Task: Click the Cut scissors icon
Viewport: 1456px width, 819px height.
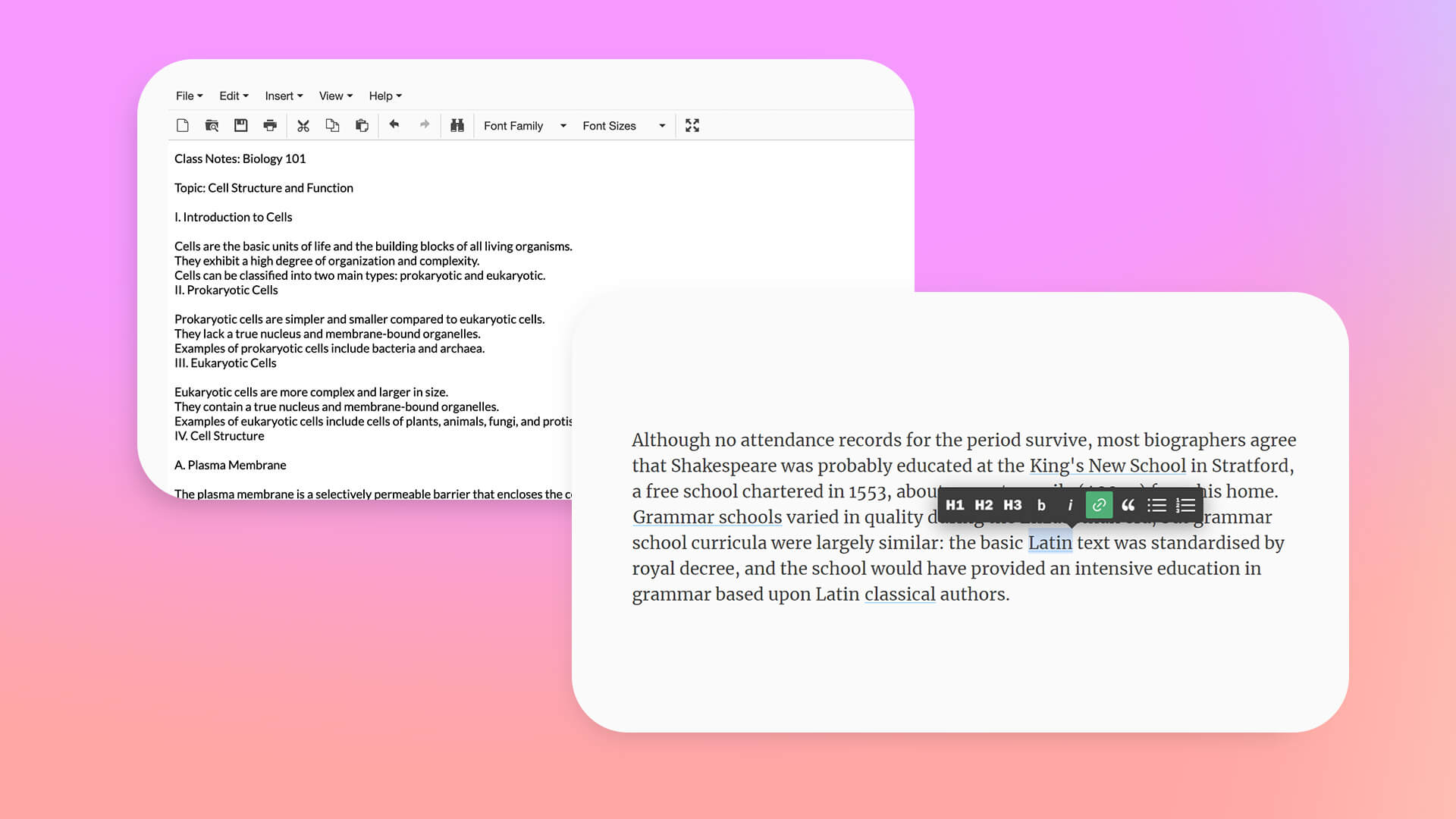Action: [303, 126]
